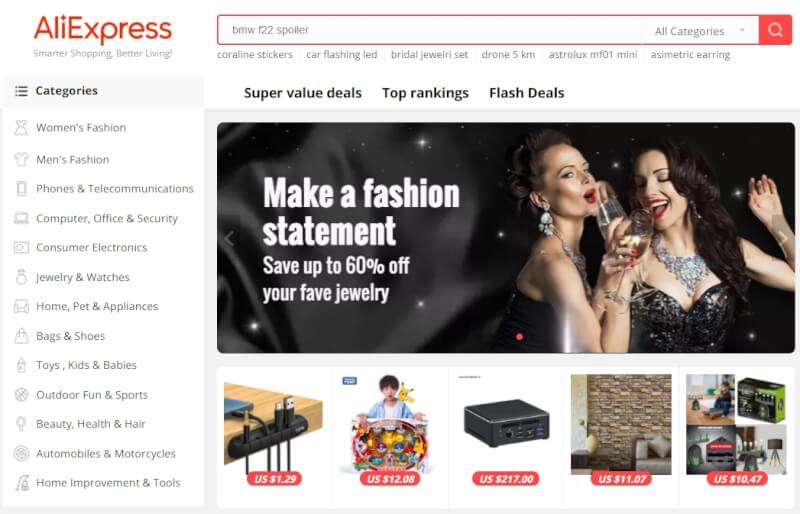This screenshot has height=514, width=800.
Task: Open the Bags & Shoes bag icon
Action: [21, 336]
